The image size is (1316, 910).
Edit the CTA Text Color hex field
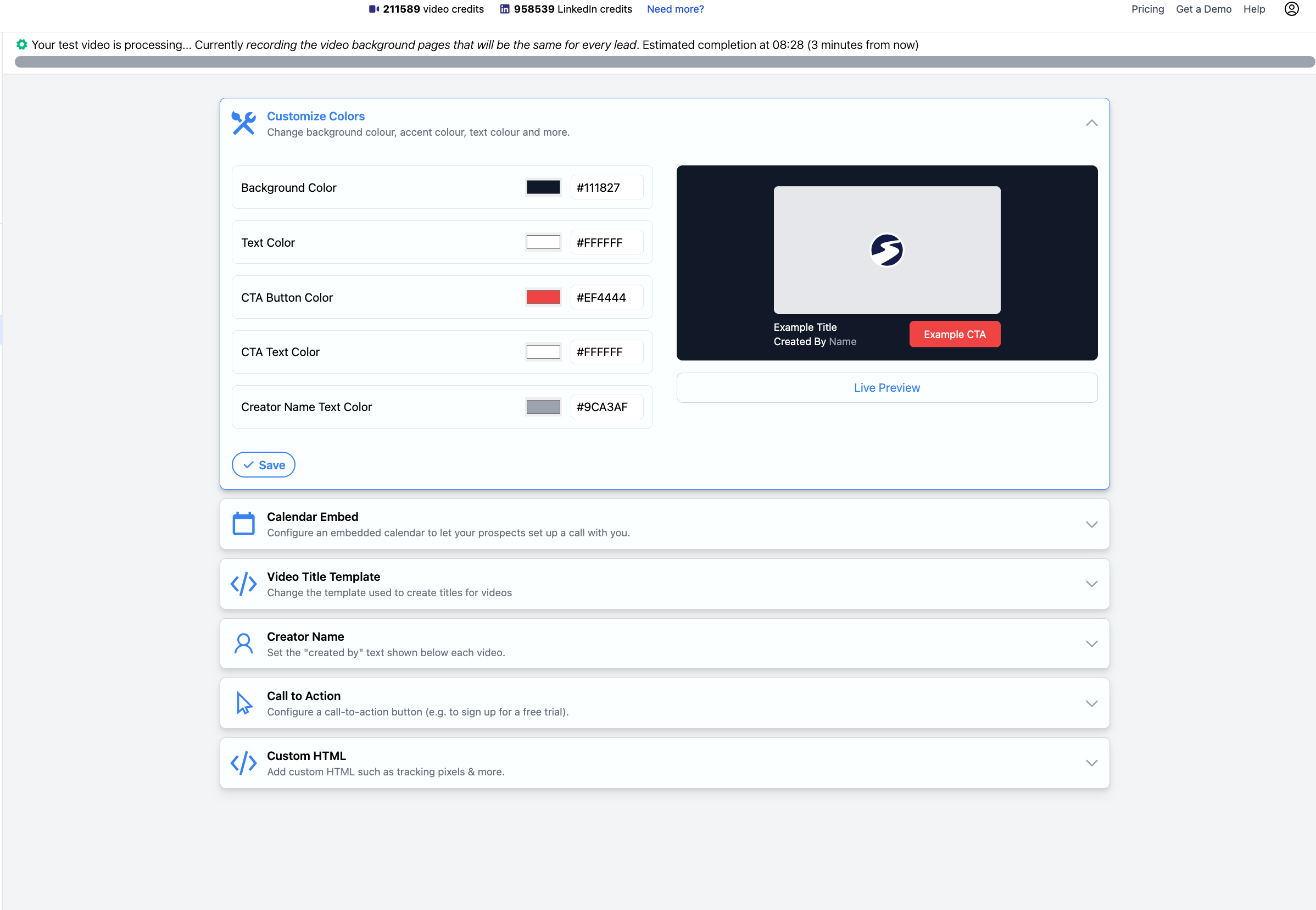[606, 352]
